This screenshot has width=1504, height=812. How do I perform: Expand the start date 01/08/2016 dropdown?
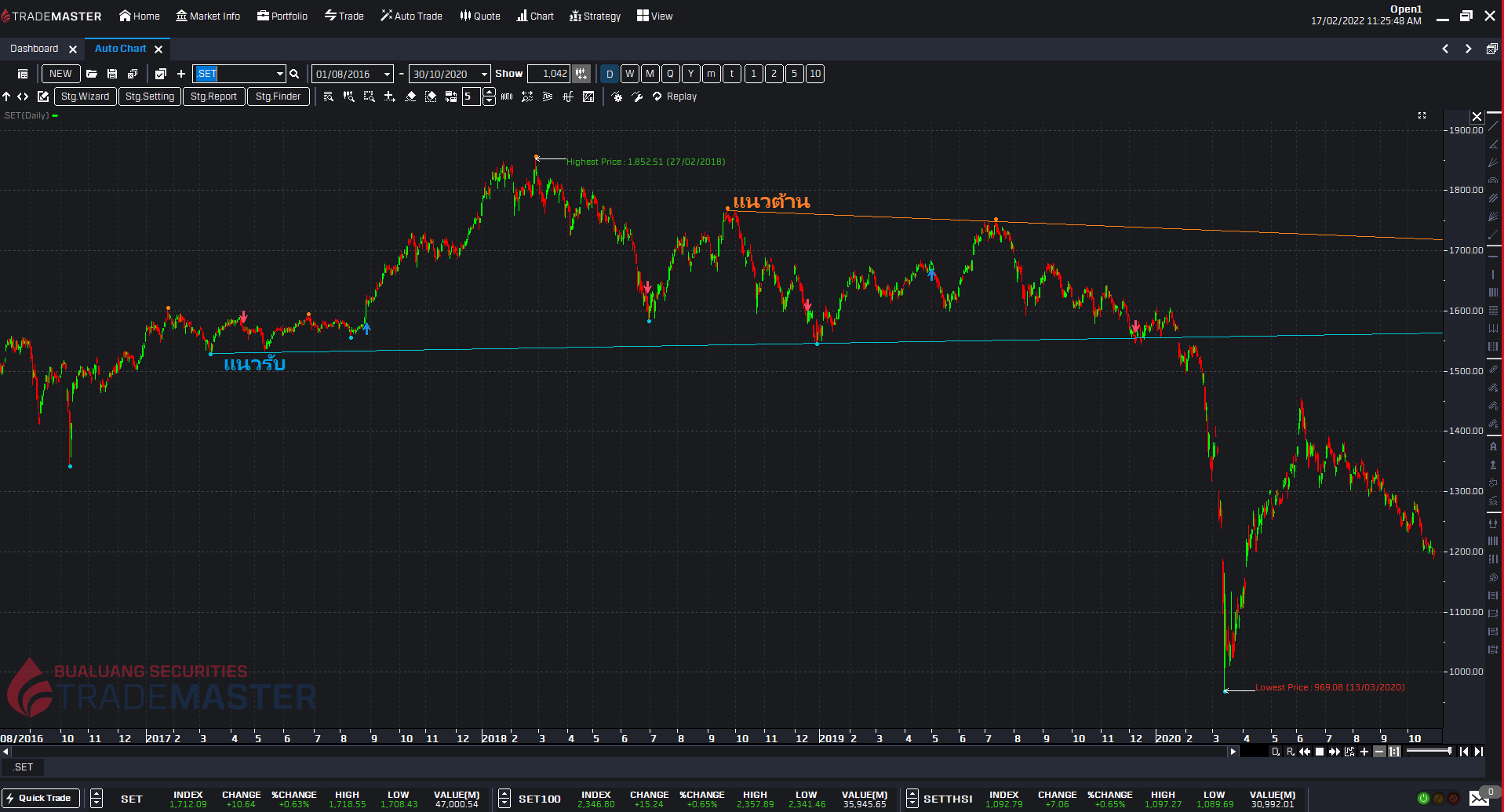click(x=387, y=74)
